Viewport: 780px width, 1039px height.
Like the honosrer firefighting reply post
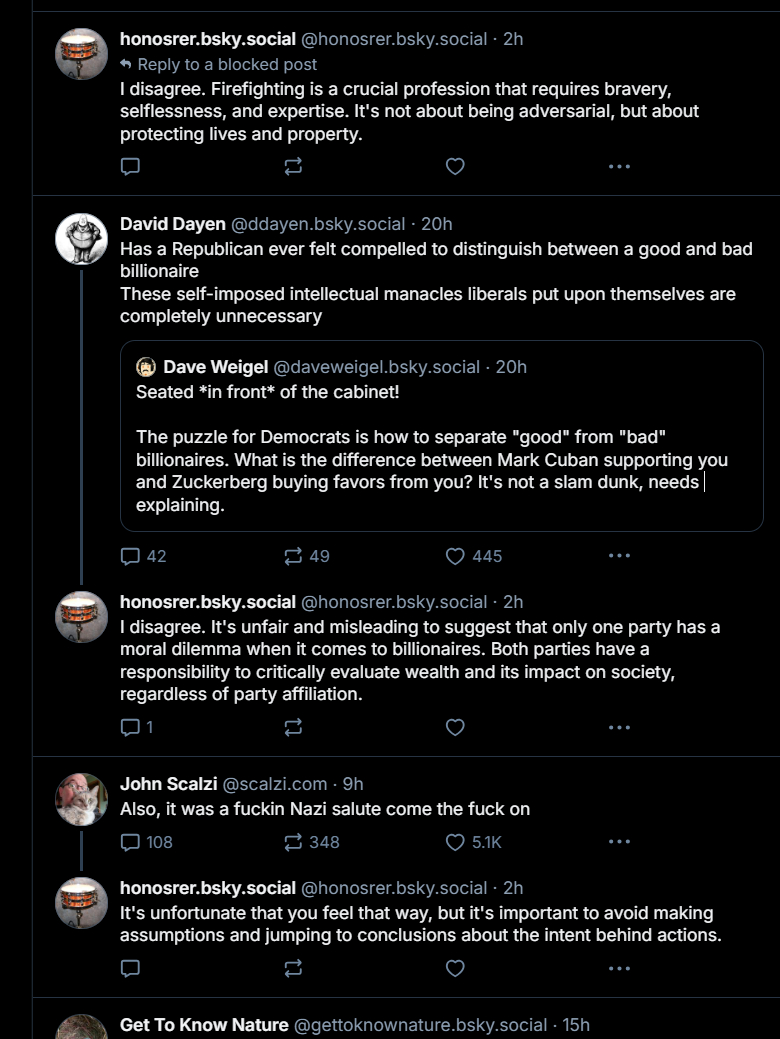pyautogui.click(x=455, y=166)
